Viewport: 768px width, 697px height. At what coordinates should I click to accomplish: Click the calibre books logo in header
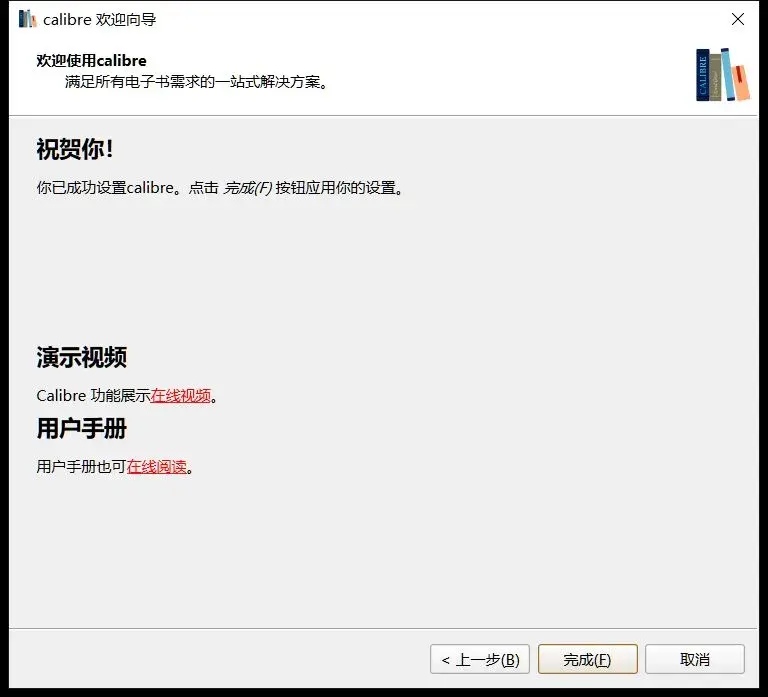click(722, 75)
